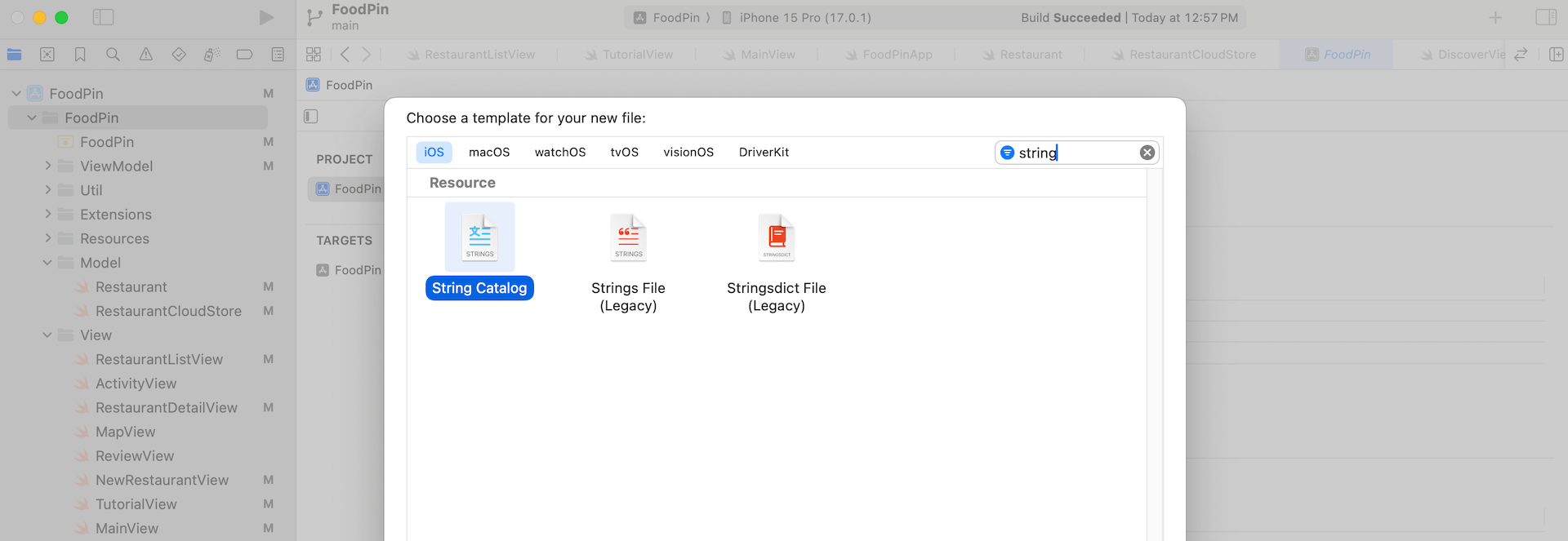Pick the Stringsdict File (Legacy) template
The width and height of the screenshot is (1568, 541).
tap(776, 237)
